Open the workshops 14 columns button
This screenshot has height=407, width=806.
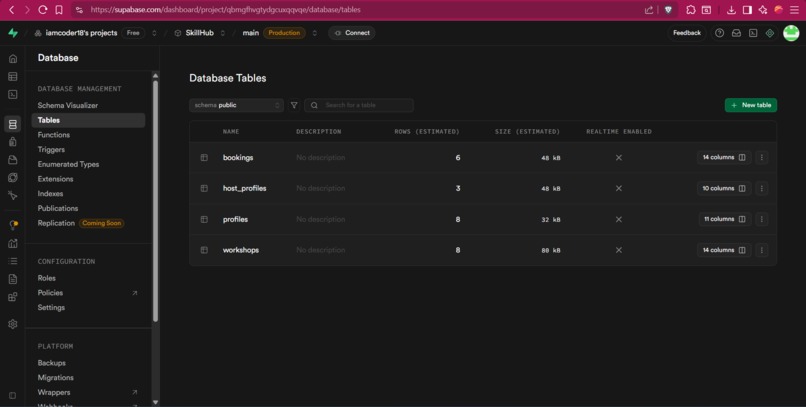point(724,250)
